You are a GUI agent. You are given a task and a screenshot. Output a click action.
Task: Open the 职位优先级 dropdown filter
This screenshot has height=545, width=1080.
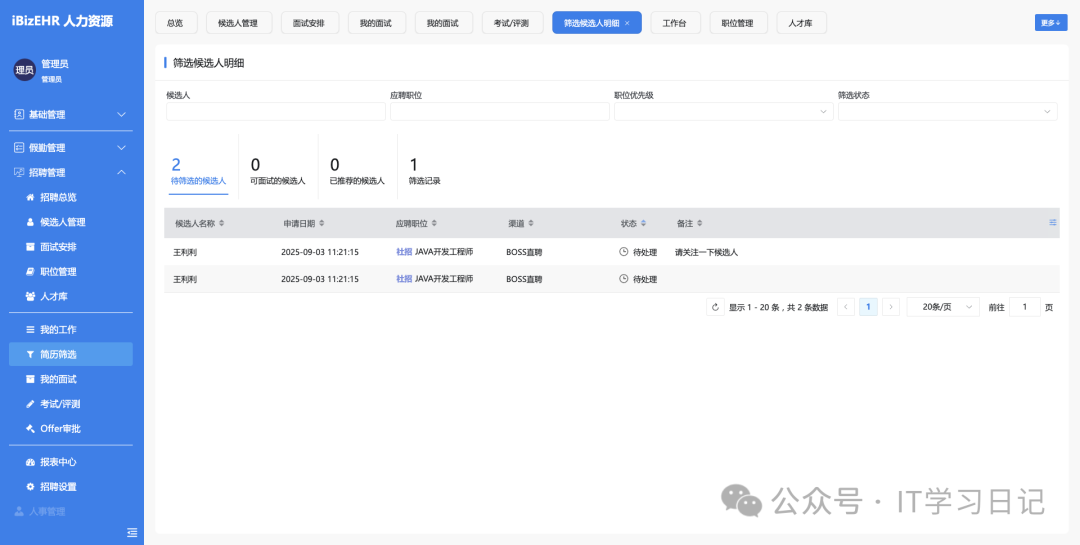pos(723,112)
